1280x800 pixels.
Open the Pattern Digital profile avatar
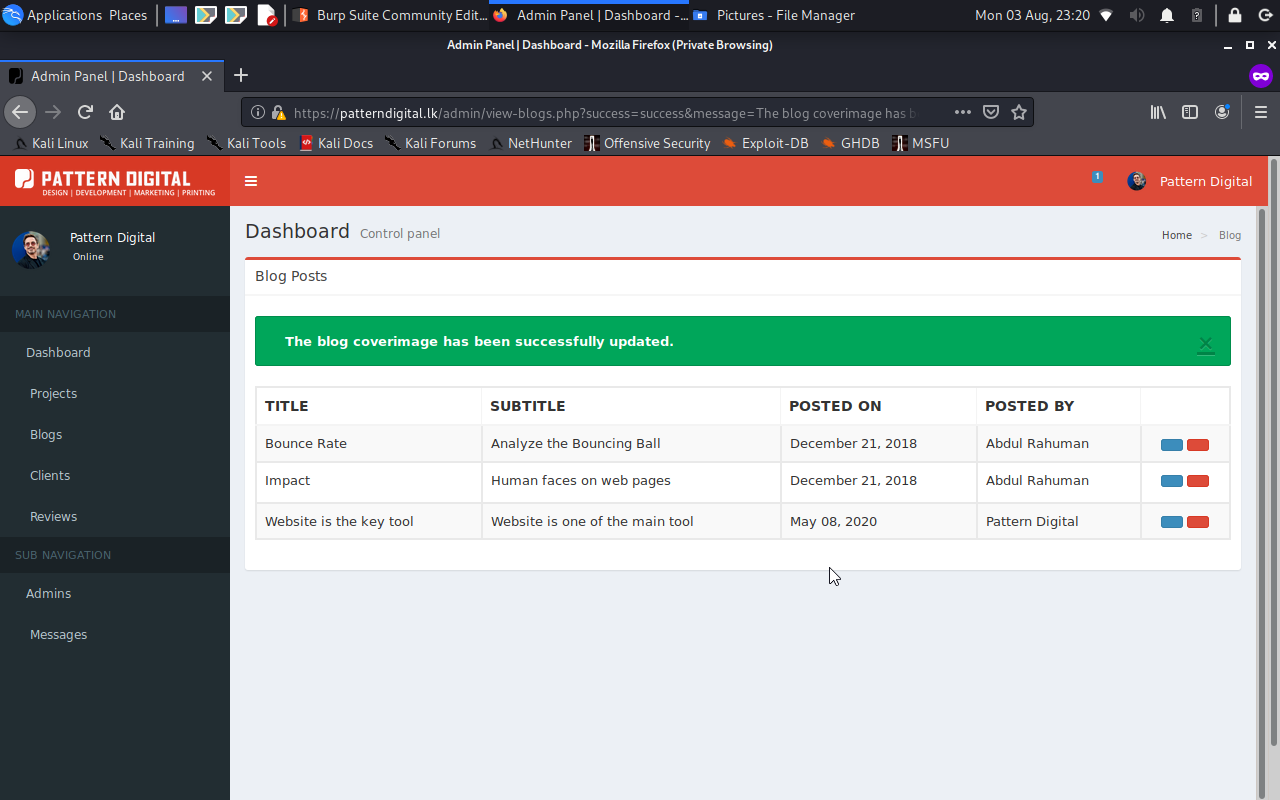(1136, 181)
